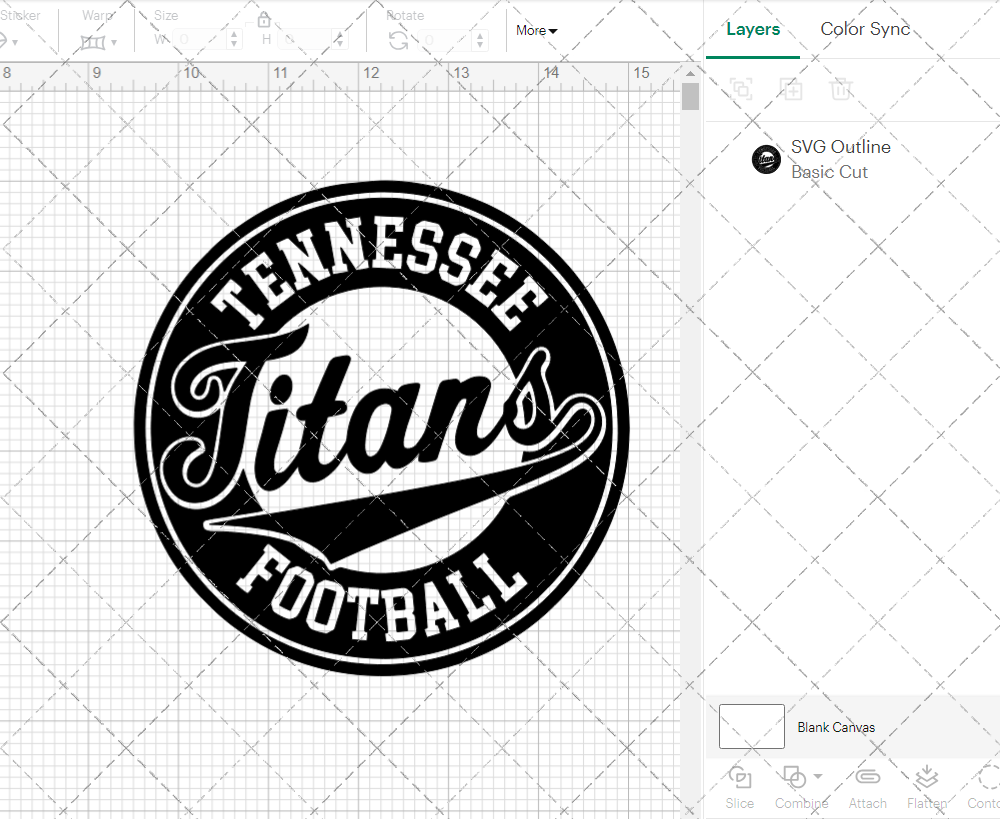Switch to the Color Sync tab

[865, 29]
